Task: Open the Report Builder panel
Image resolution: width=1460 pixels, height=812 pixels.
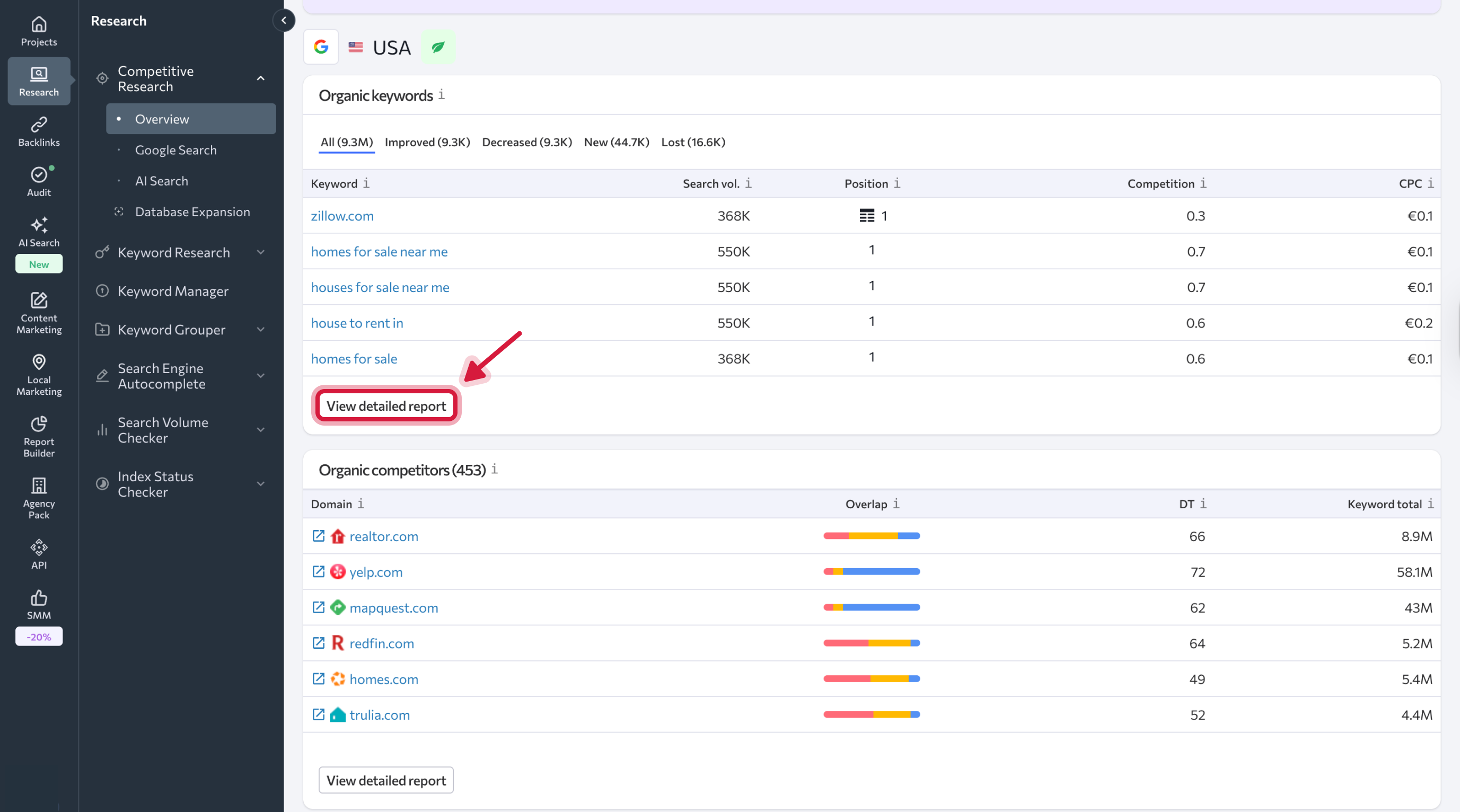Action: pos(39,435)
